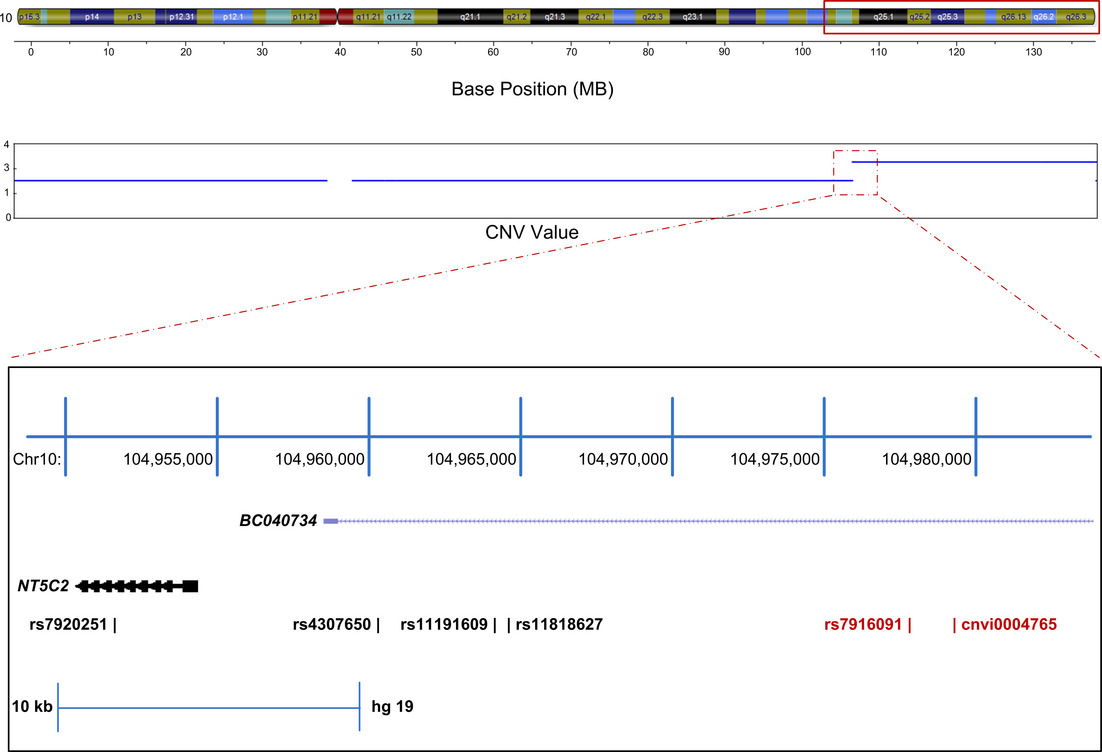Select the q26.13 chromosome band

(x=1013, y=17)
